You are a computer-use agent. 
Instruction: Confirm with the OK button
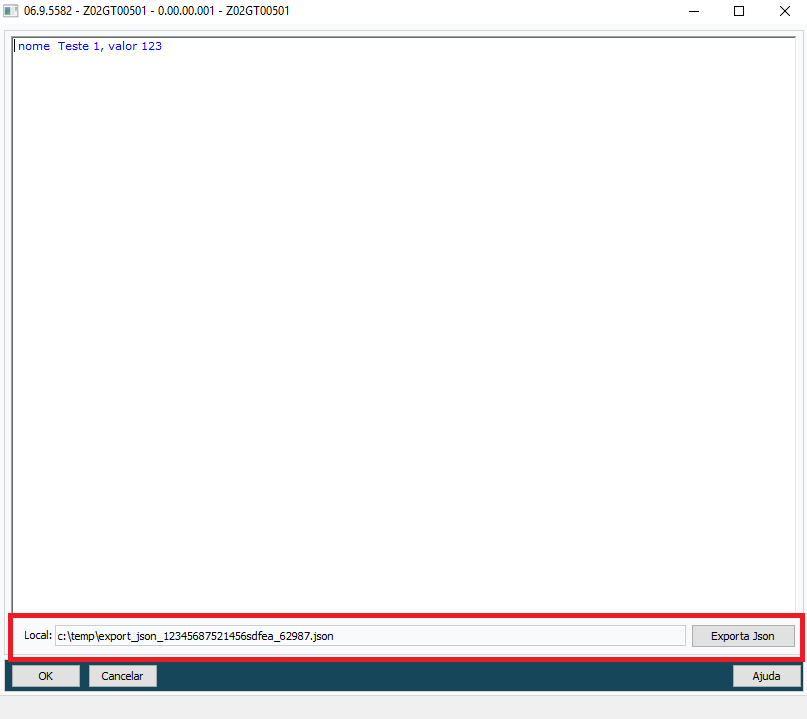coord(46,676)
